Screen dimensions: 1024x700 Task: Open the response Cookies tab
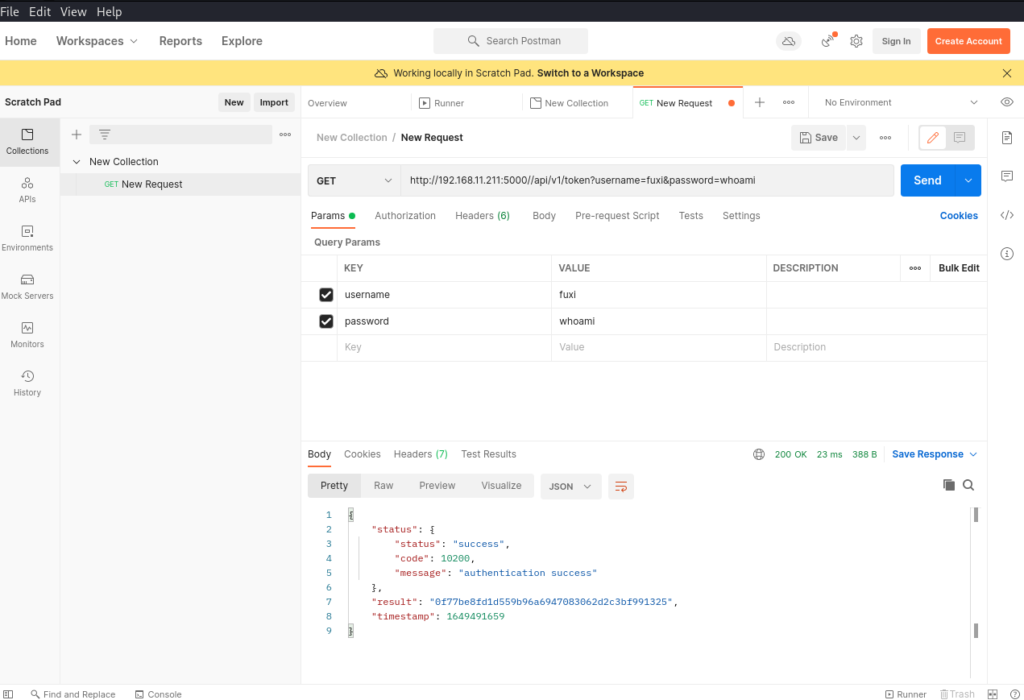[x=362, y=454]
